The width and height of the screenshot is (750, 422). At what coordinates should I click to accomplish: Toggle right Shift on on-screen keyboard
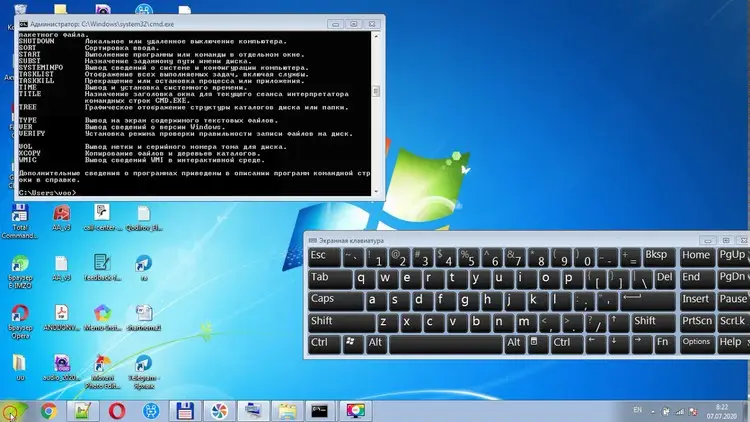point(653,323)
